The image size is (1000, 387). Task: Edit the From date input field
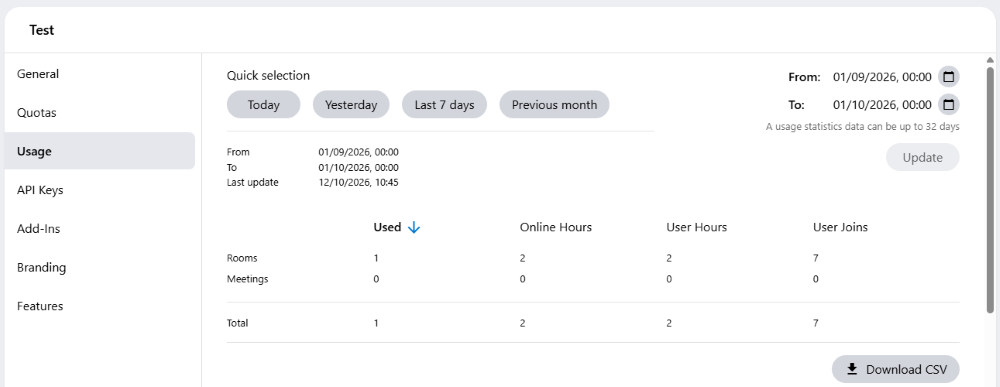click(x=882, y=77)
